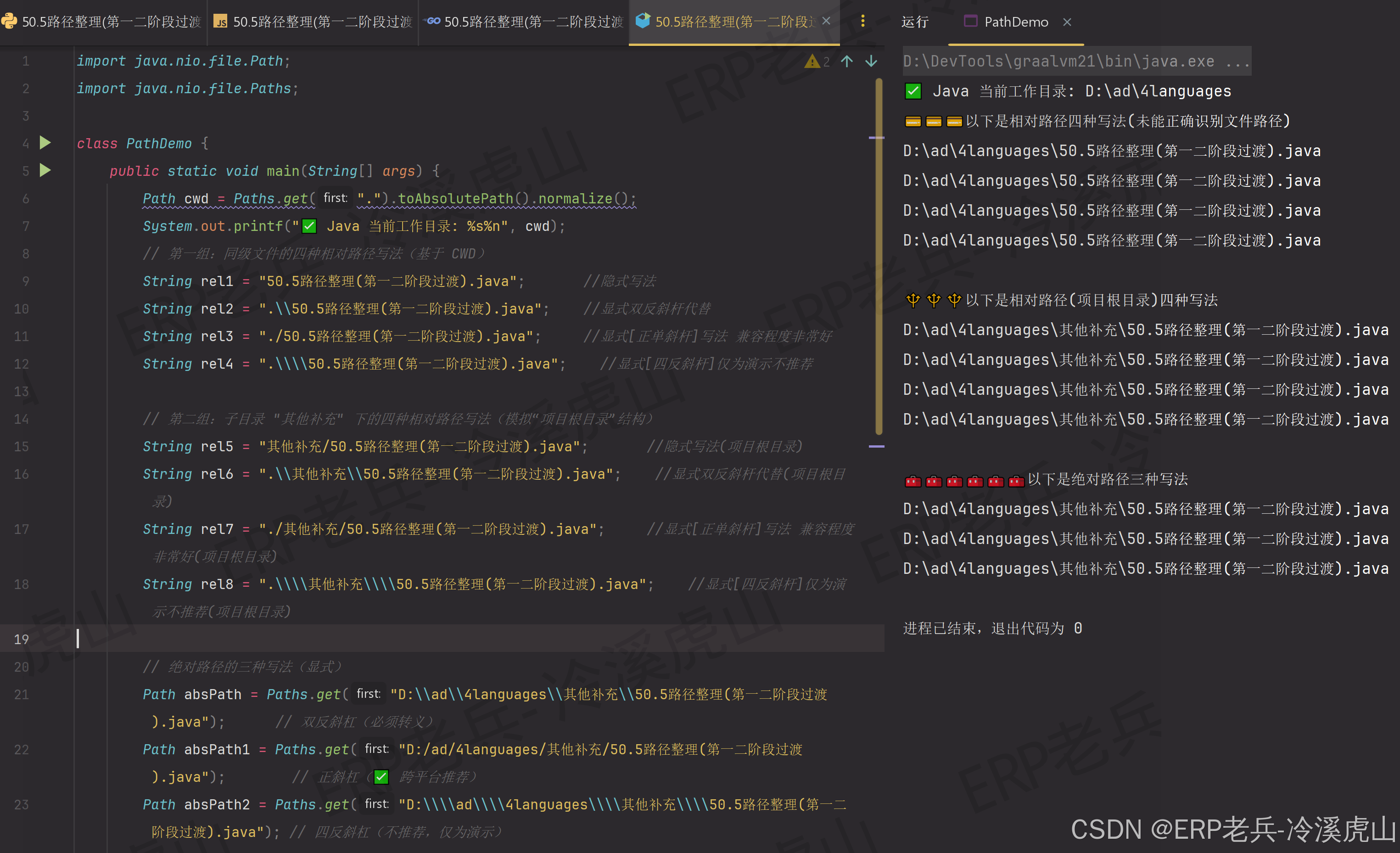Screen dimensions: 1400x853
Task: Click line number 12 in gutter
Action: click(x=22, y=364)
